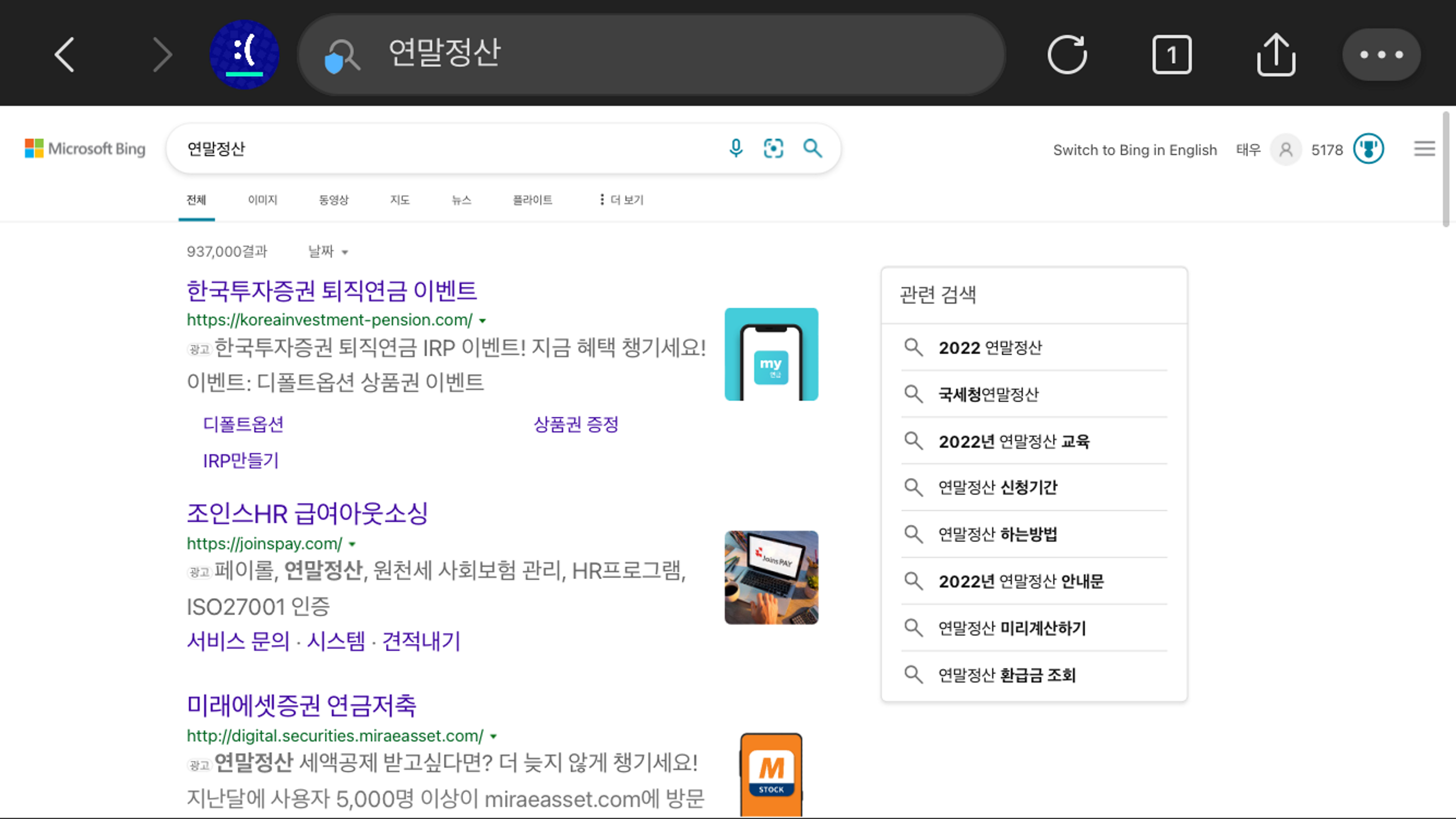
Task: Open visual search camera icon
Action: [x=773, y=149]
